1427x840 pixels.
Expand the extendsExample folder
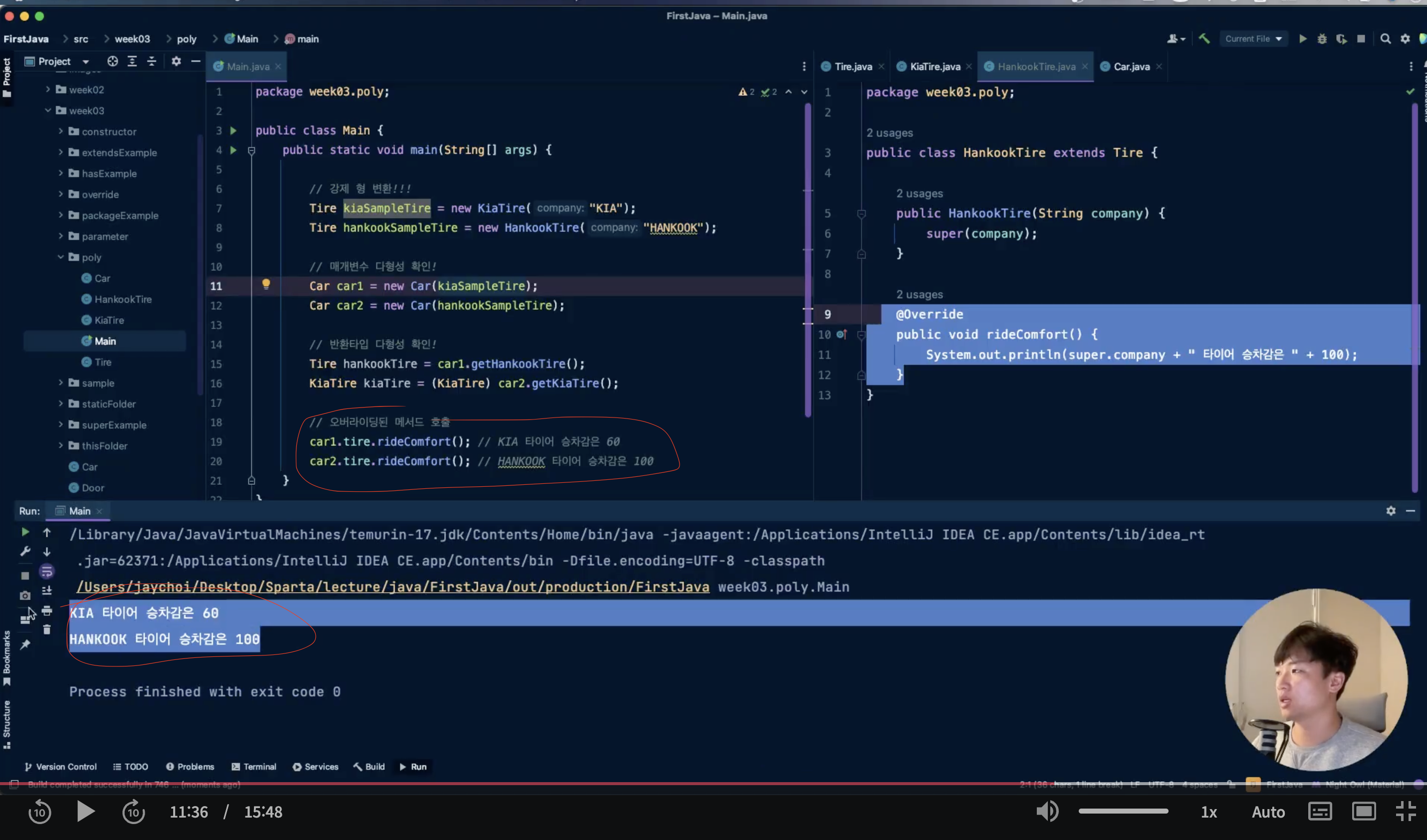click(60, 152)
